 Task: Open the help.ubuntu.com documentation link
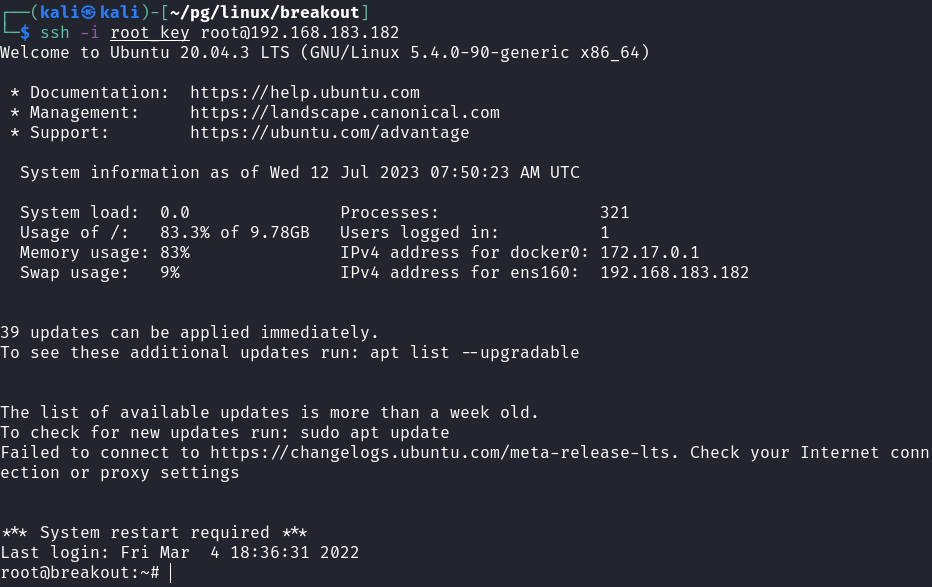(x=305, y=93)
